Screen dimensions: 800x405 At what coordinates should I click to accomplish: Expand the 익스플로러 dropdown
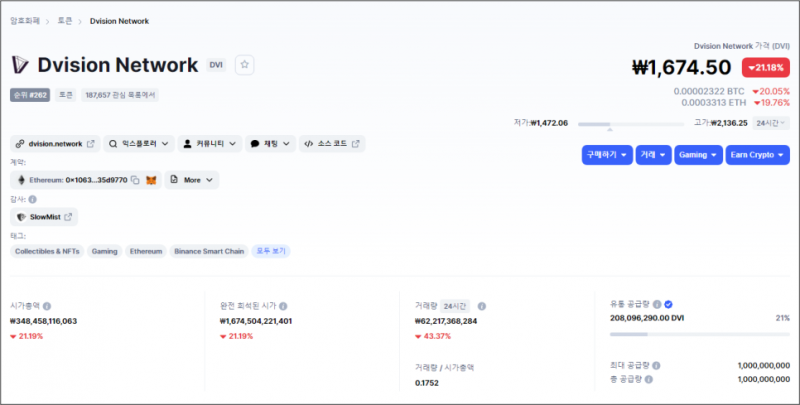pyautogui.click(x=139, y=144)
